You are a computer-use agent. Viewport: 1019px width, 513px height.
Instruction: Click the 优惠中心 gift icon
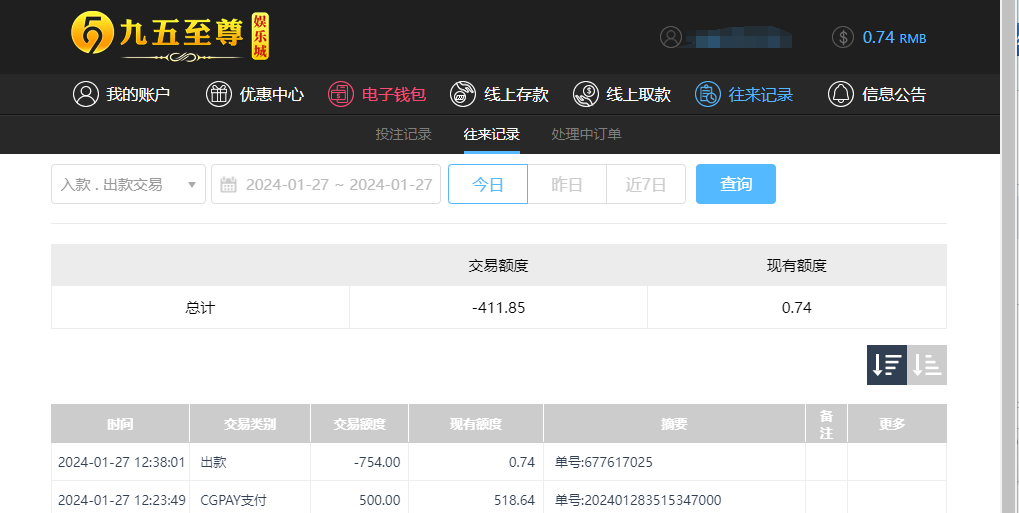(x=219, y=94)
